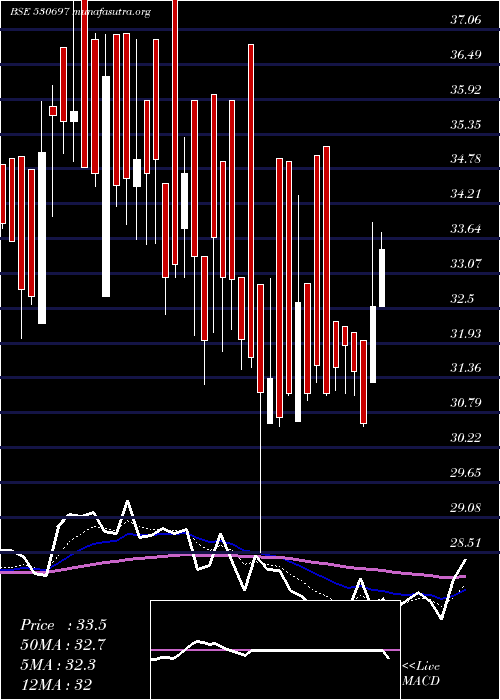The width and height of the screenshot is (500, 700).
Task: Click the 33.07 price axis label
Action: (x=466, y=263)
